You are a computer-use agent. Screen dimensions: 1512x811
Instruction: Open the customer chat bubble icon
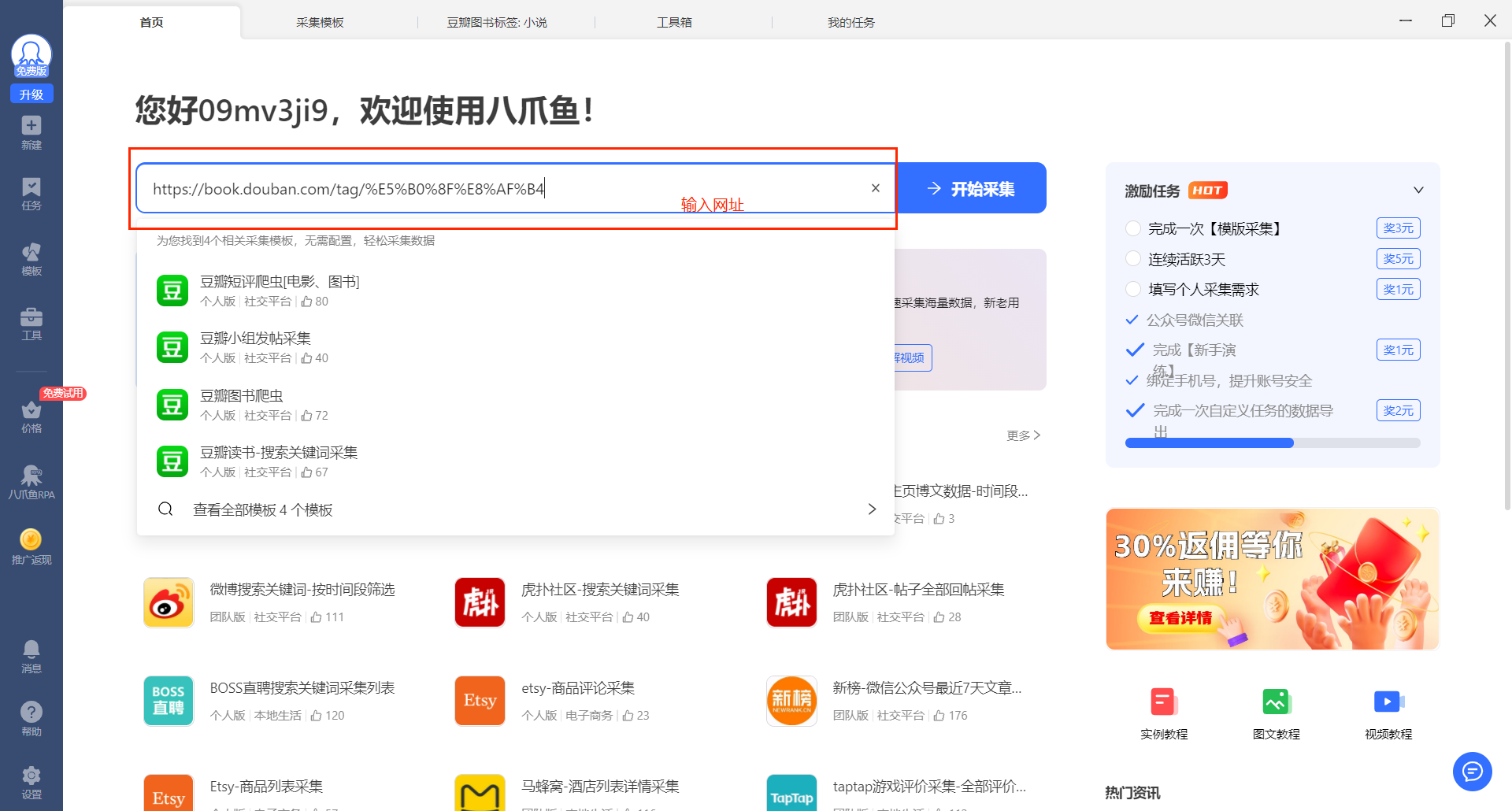pos(1473,772)
